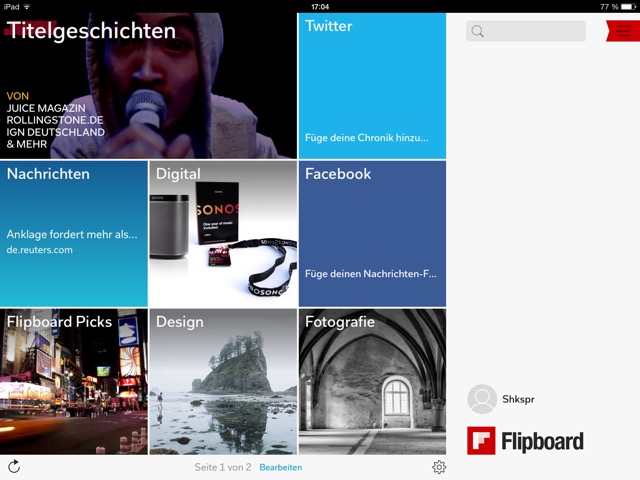Open settings via the gear icon
This screenshot has width=640, height=480.
click(439, 467)
